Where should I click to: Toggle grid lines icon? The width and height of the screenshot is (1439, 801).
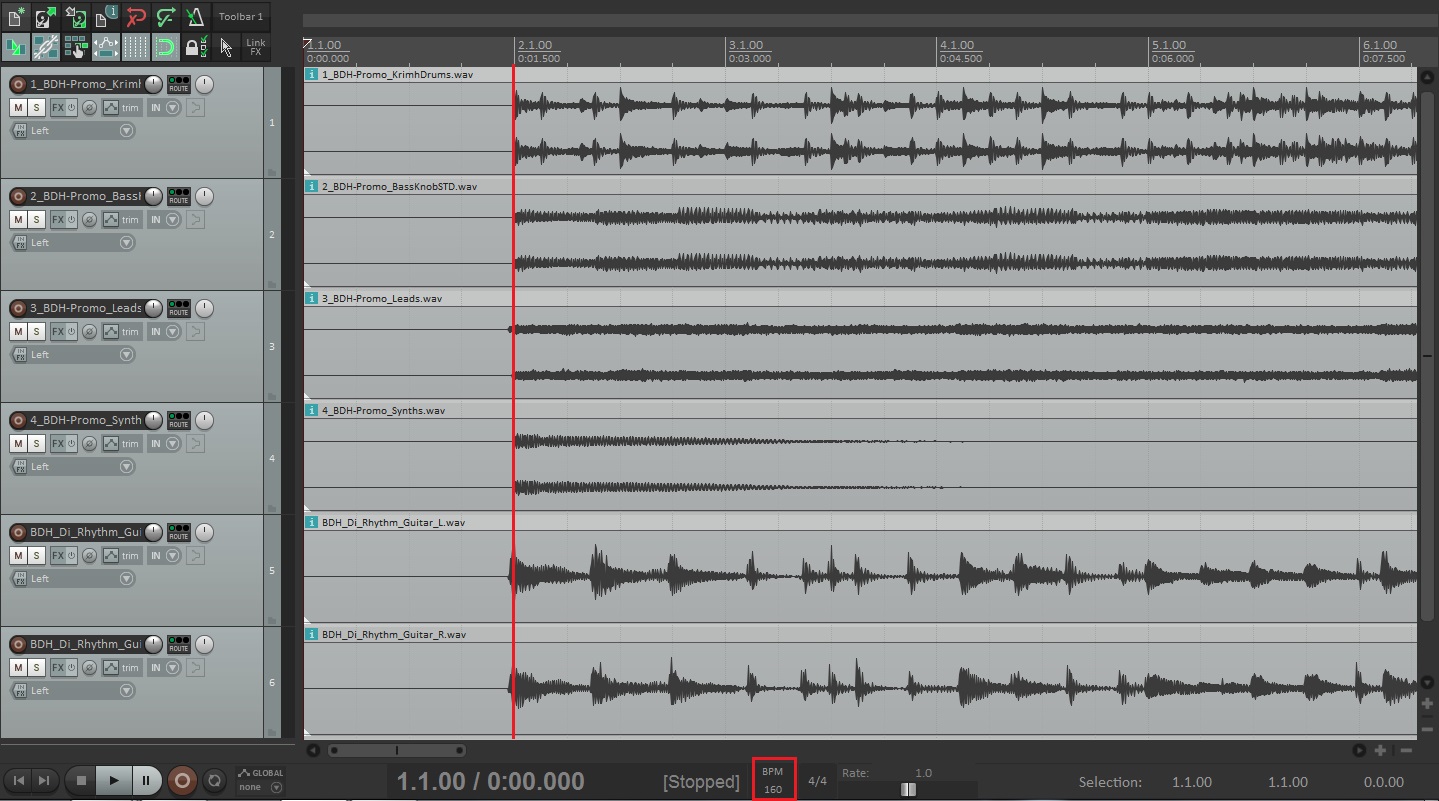[135, 47]
